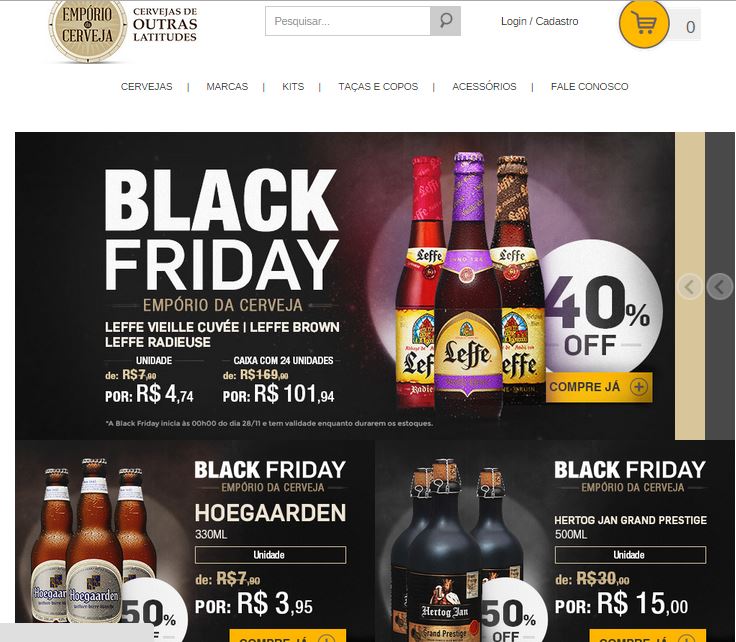Go to the Kits section
This screenshot has width=736, height=642.
pyautogui.click(x=293, y=86)
